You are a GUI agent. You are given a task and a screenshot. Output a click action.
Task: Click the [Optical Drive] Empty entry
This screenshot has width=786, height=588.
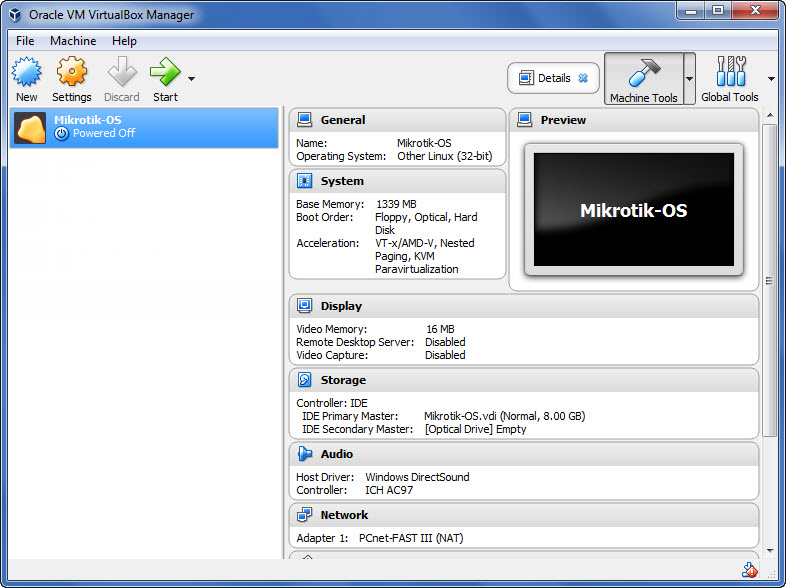[476, 429]
